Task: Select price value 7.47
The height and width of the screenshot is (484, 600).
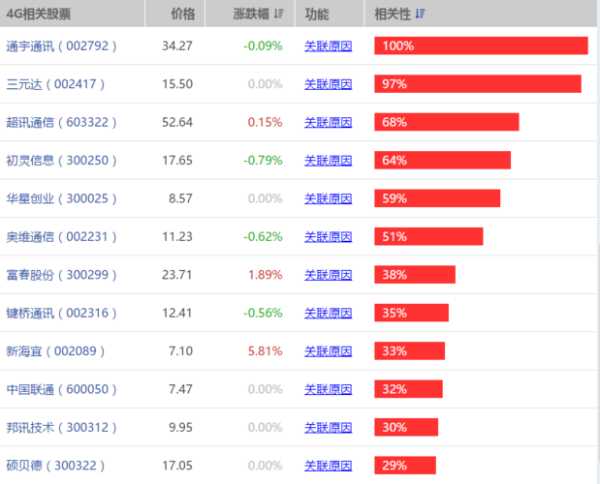Action: point(180,389)
